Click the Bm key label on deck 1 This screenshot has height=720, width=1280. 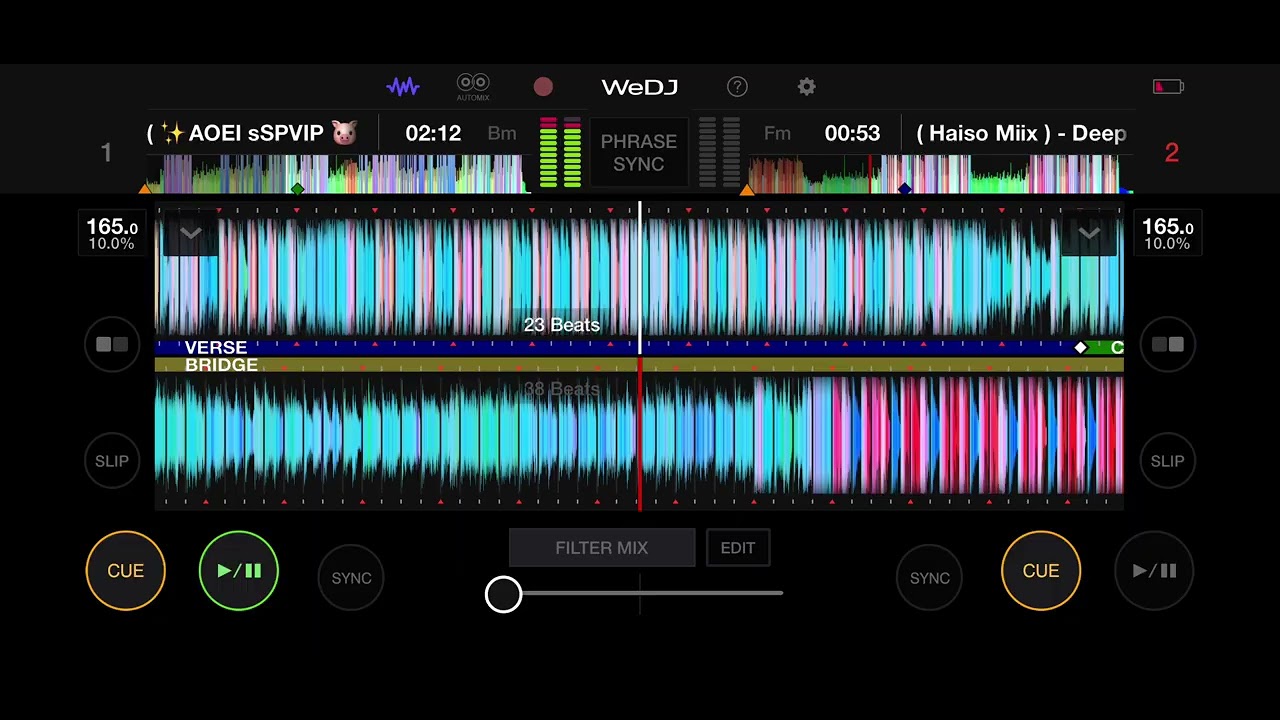click(502, 134)
